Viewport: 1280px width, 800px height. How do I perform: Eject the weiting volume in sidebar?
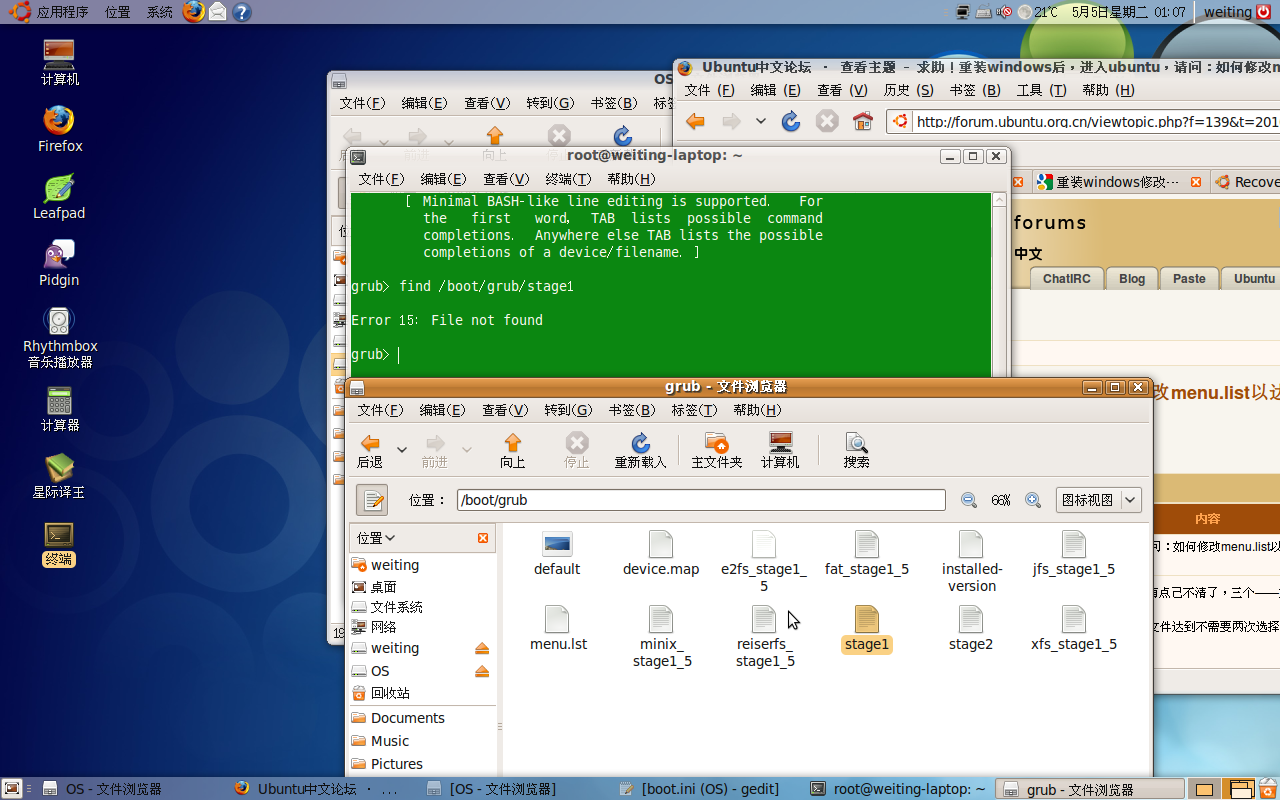tap(482, 648)
